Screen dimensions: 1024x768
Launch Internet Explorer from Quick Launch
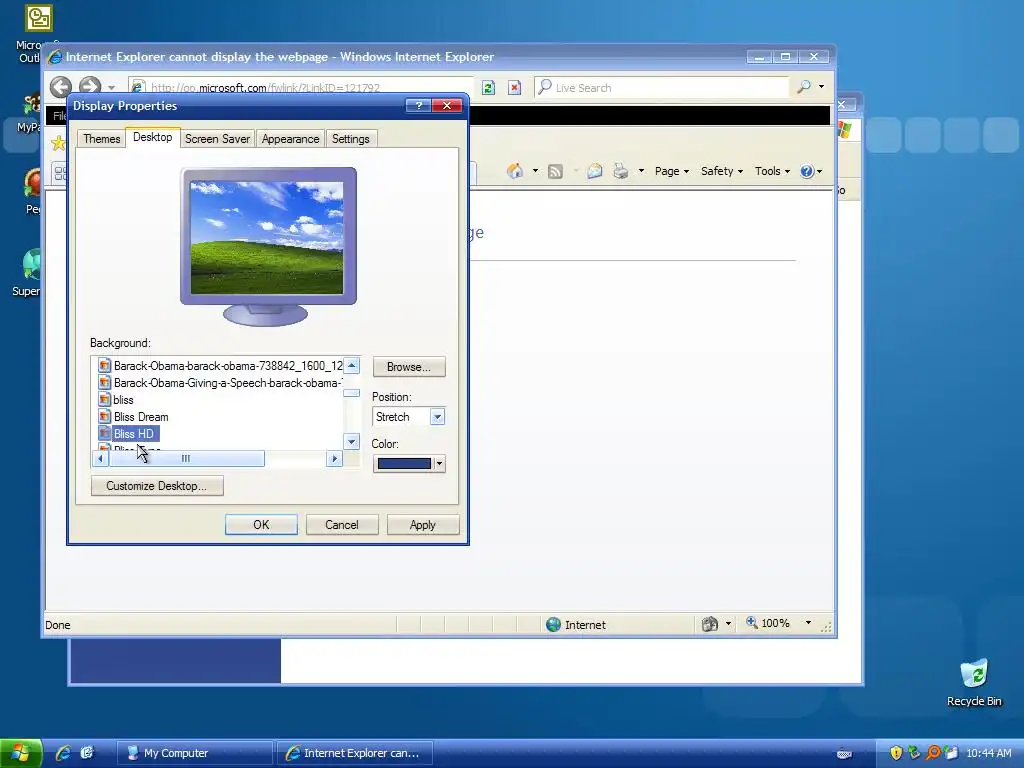[x=63, y=753]
